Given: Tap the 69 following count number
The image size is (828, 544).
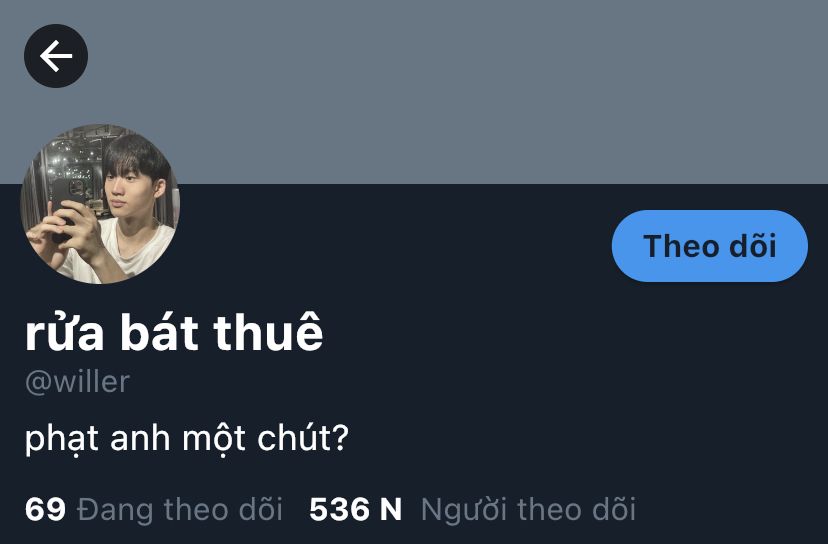Looking at the screenshot, I should 45,509.
